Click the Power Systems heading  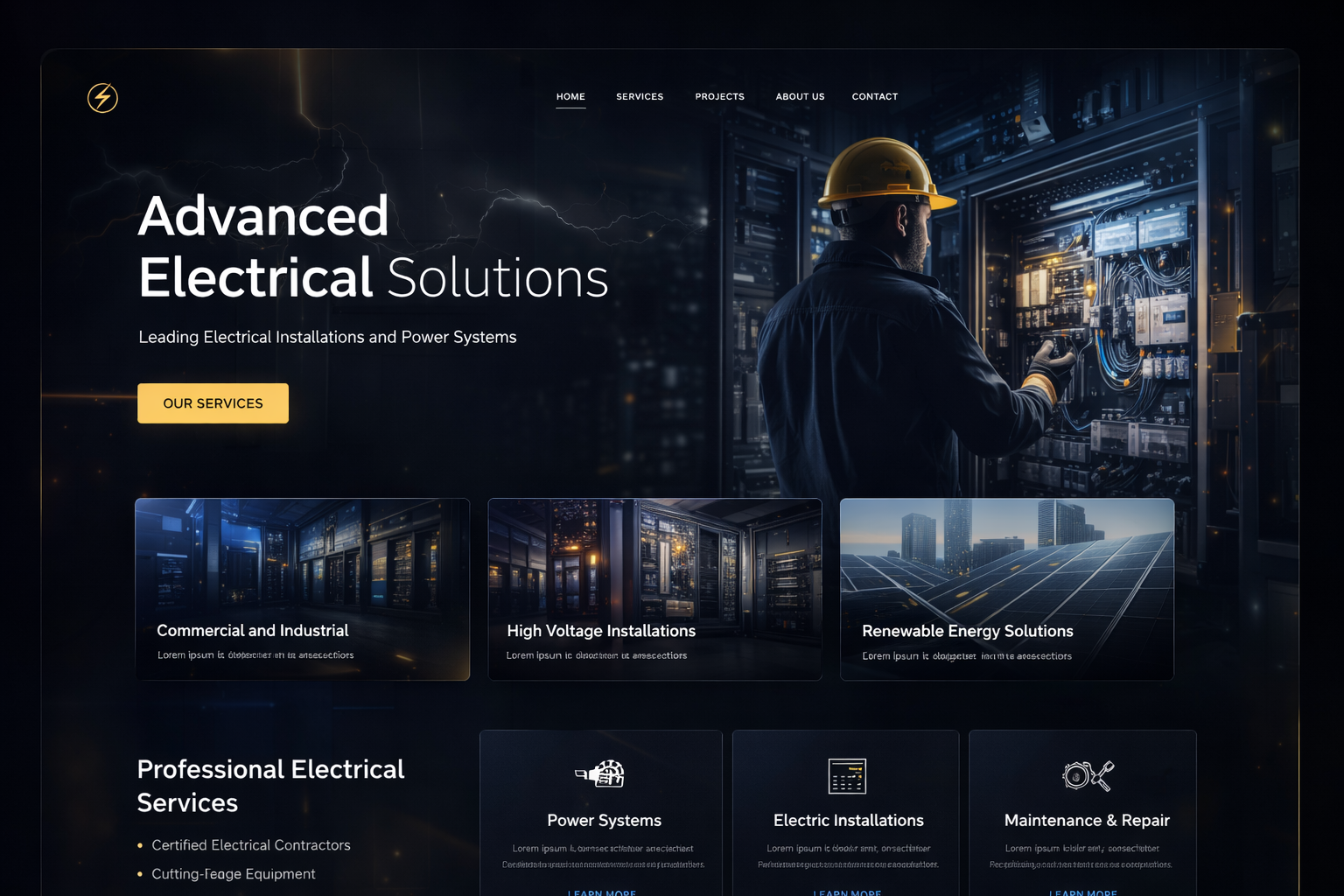(x=604, y=821)
